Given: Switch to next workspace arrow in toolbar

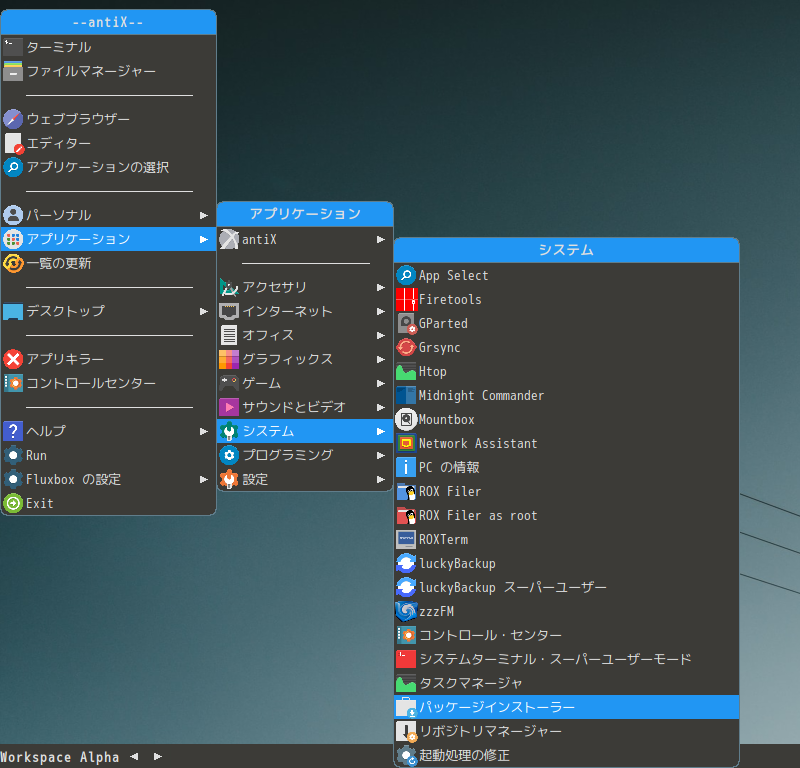Looking at the screenshot, I should coord(158,756).
